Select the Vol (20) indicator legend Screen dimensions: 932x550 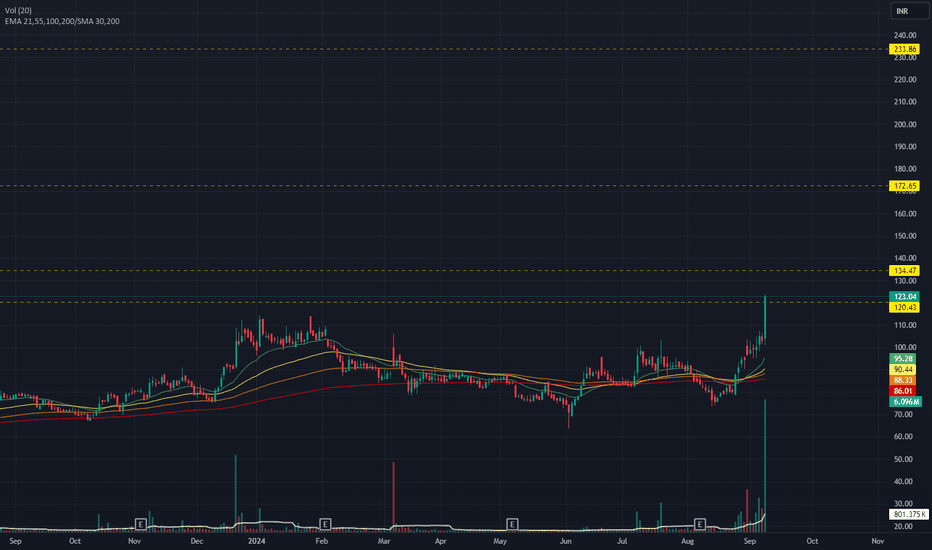point(18,11)
